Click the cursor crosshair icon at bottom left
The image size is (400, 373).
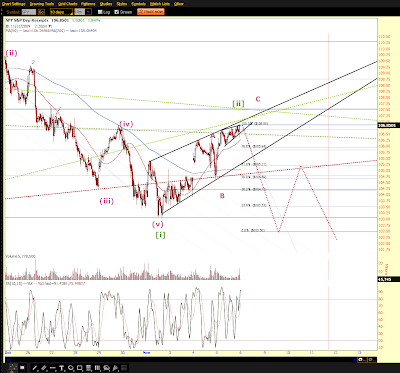(x=13, y=368)
